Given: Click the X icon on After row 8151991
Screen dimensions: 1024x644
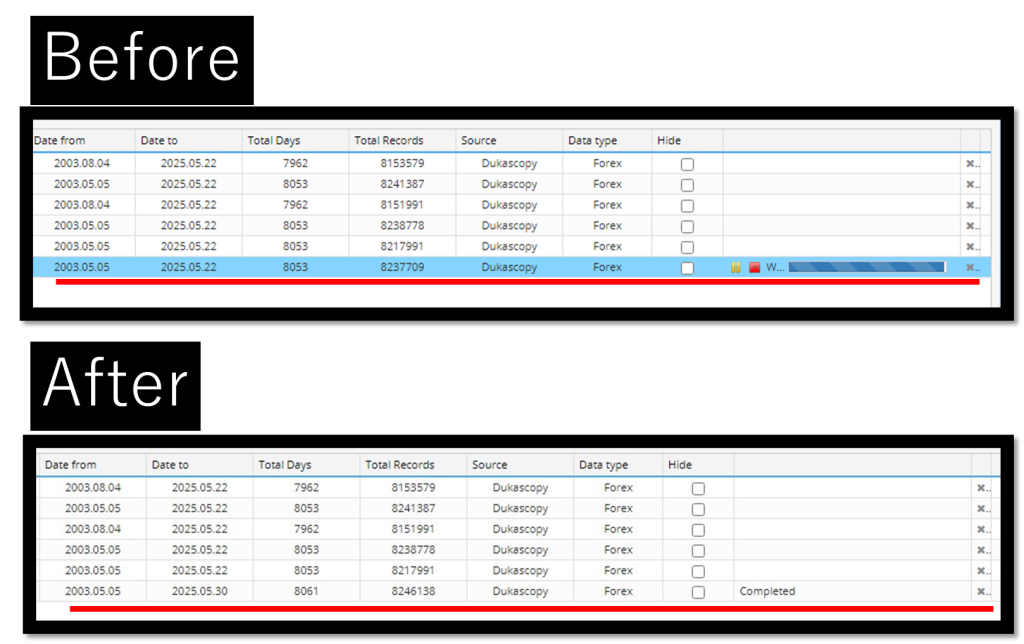Looking at the screenshot, I should (982, 530).
